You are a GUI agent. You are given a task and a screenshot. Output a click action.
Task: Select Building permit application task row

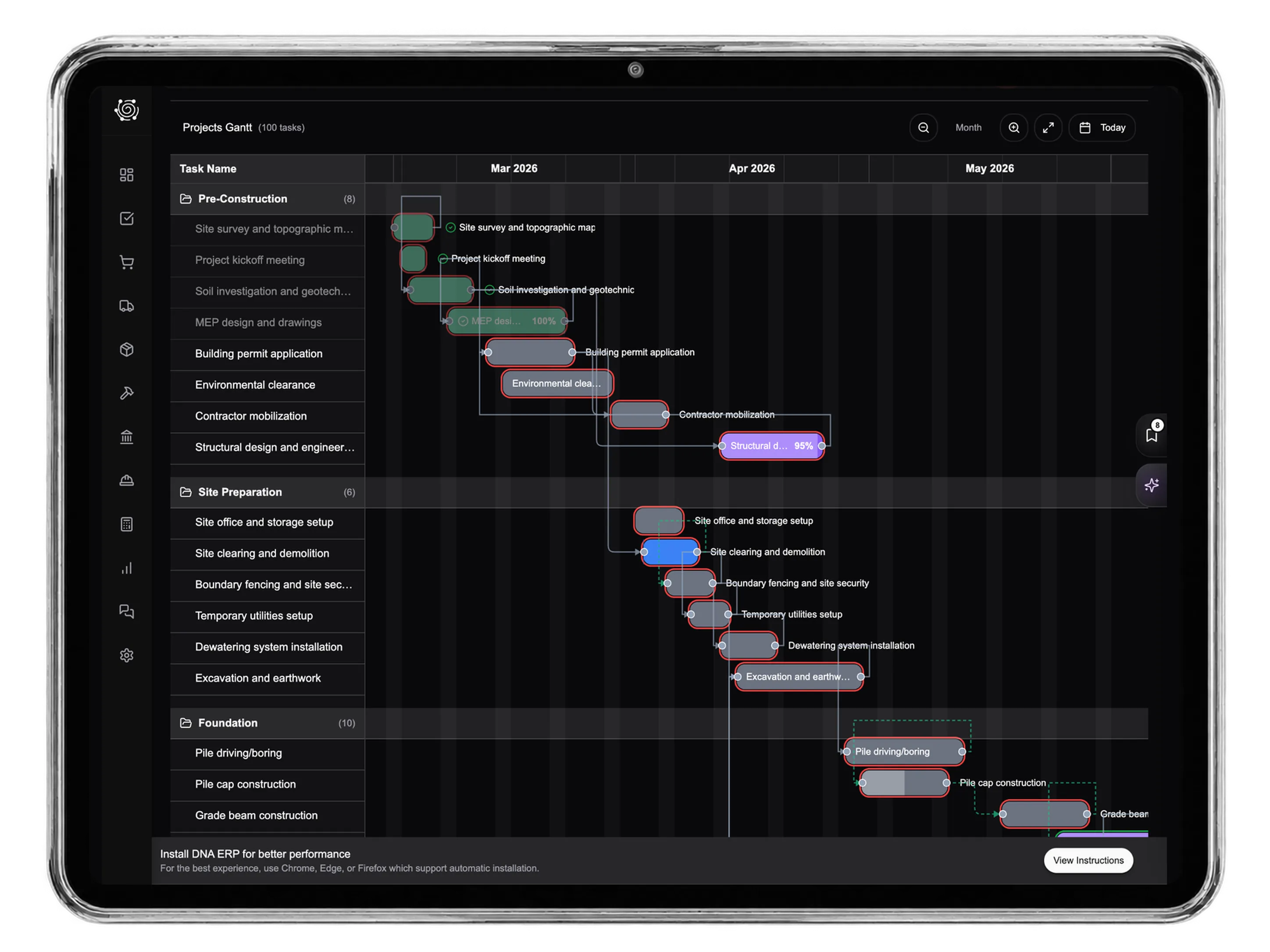point(268,354)
